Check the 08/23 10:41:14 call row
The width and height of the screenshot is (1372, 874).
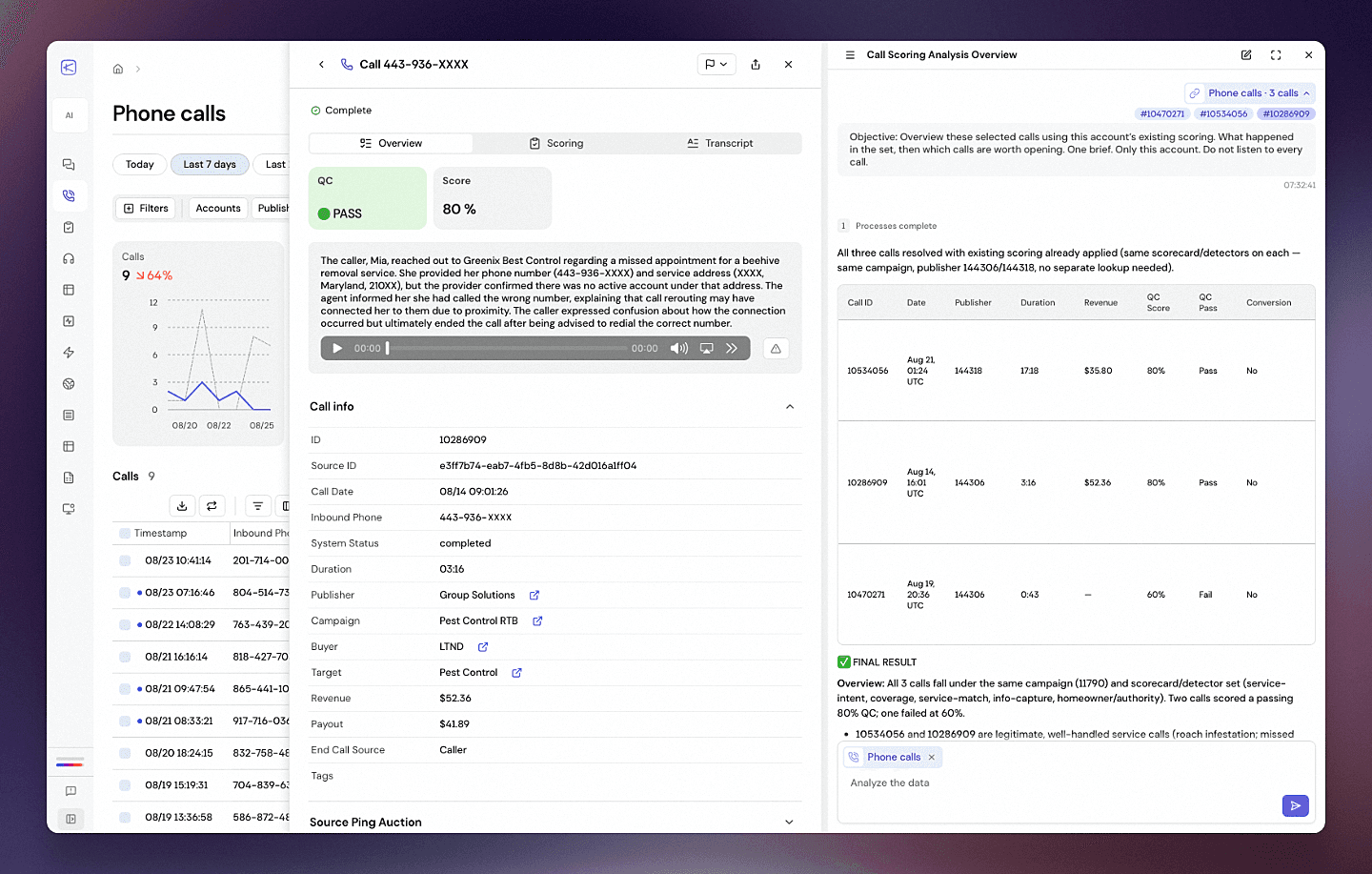tap(125, 561)
